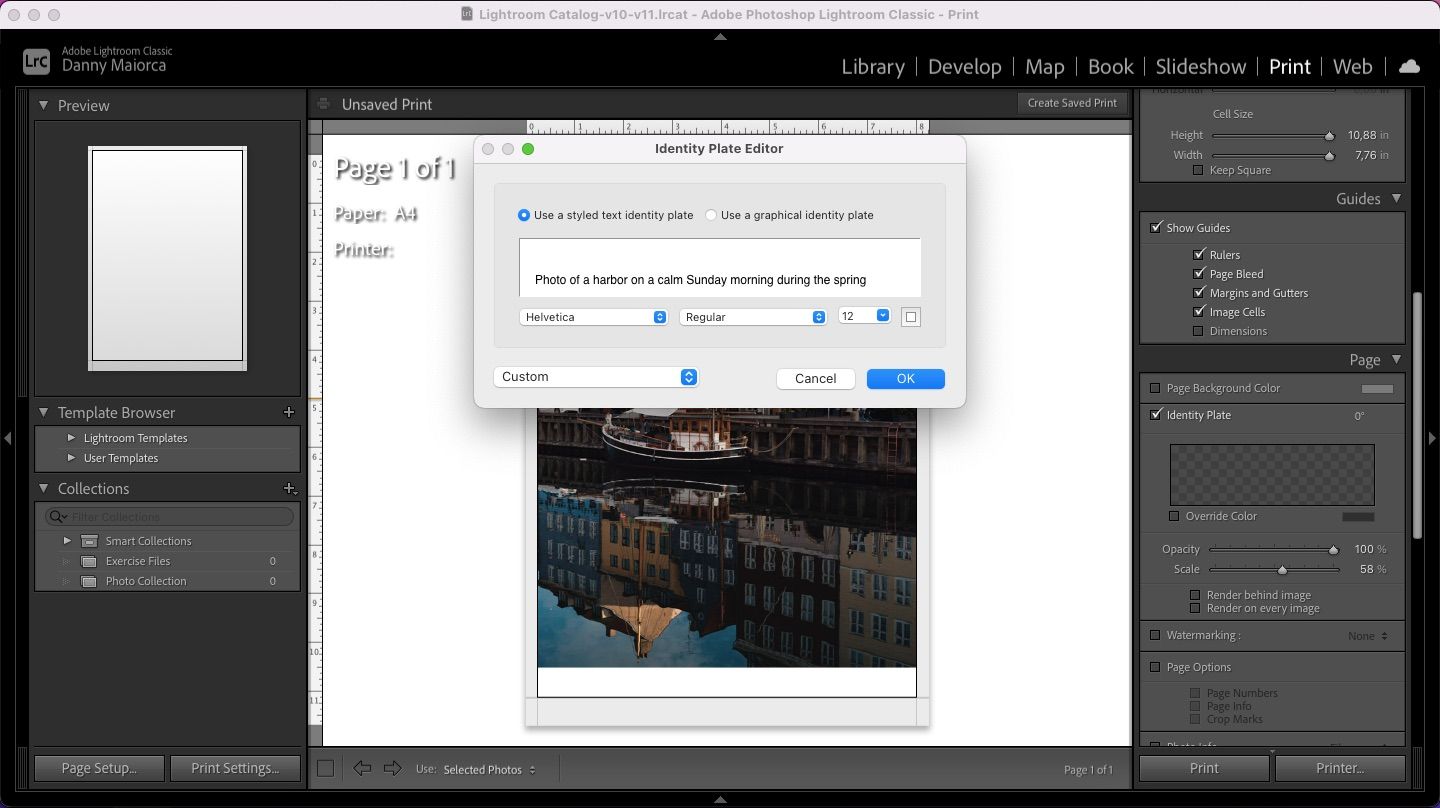This screenshot has height=808, width=1440.
Task: Open Page Setup dialog button
Action: (x=99, y=768)
